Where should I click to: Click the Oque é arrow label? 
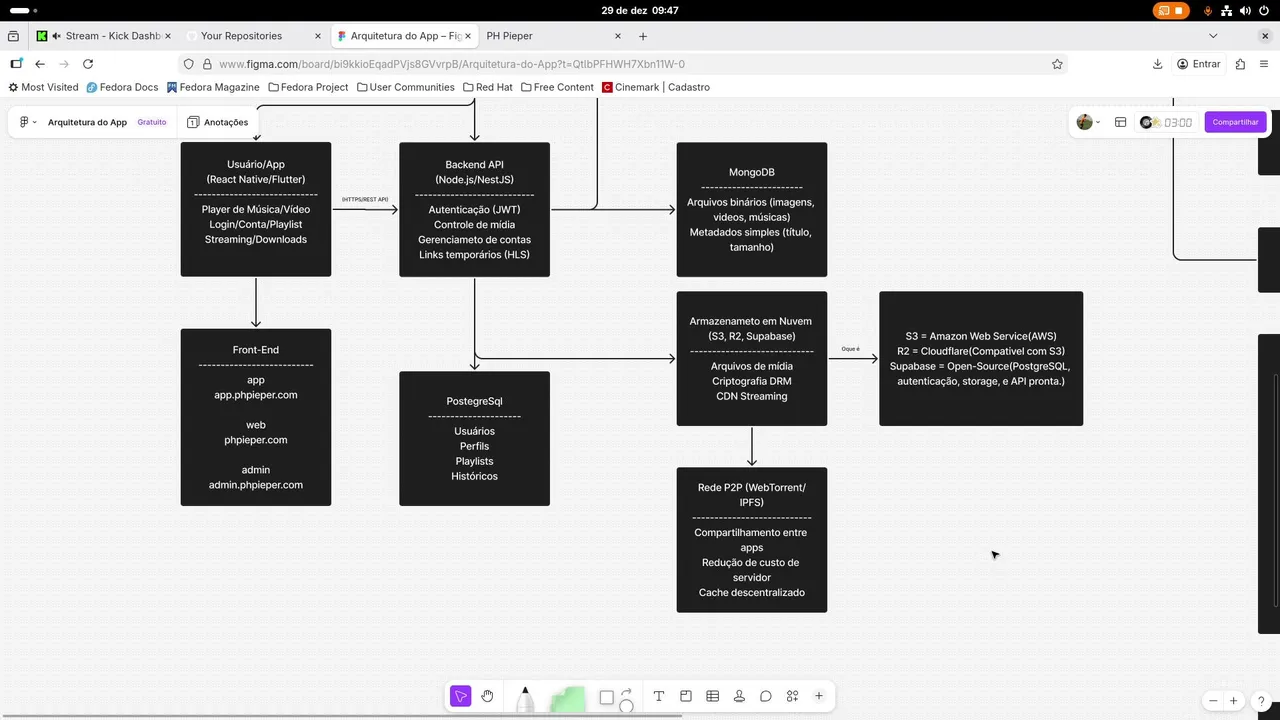coord(851,349)
